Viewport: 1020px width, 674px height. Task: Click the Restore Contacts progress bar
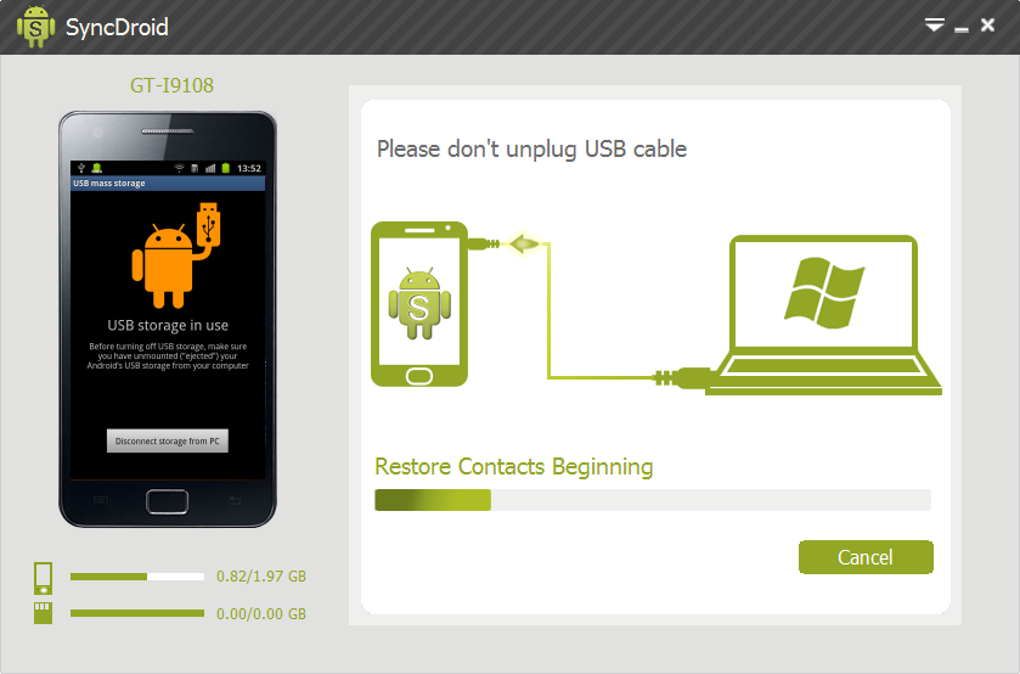coord(652,500)
